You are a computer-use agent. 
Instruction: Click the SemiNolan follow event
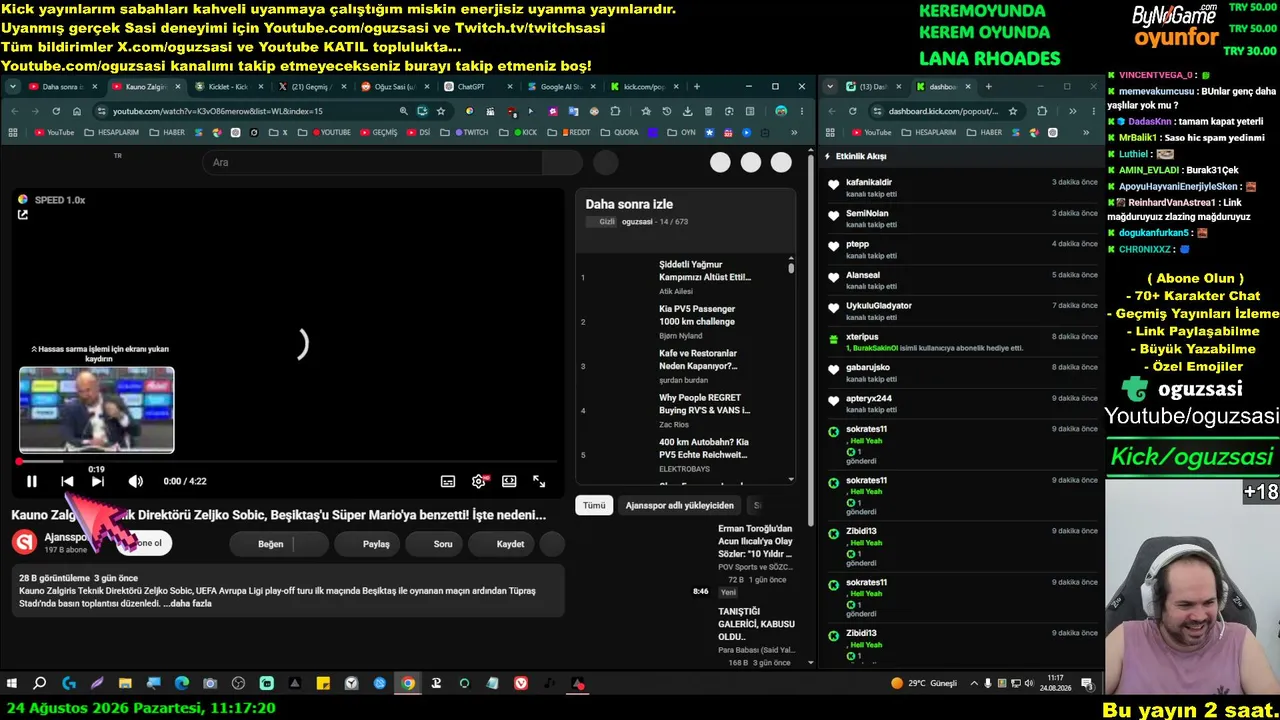pos(964,218)
